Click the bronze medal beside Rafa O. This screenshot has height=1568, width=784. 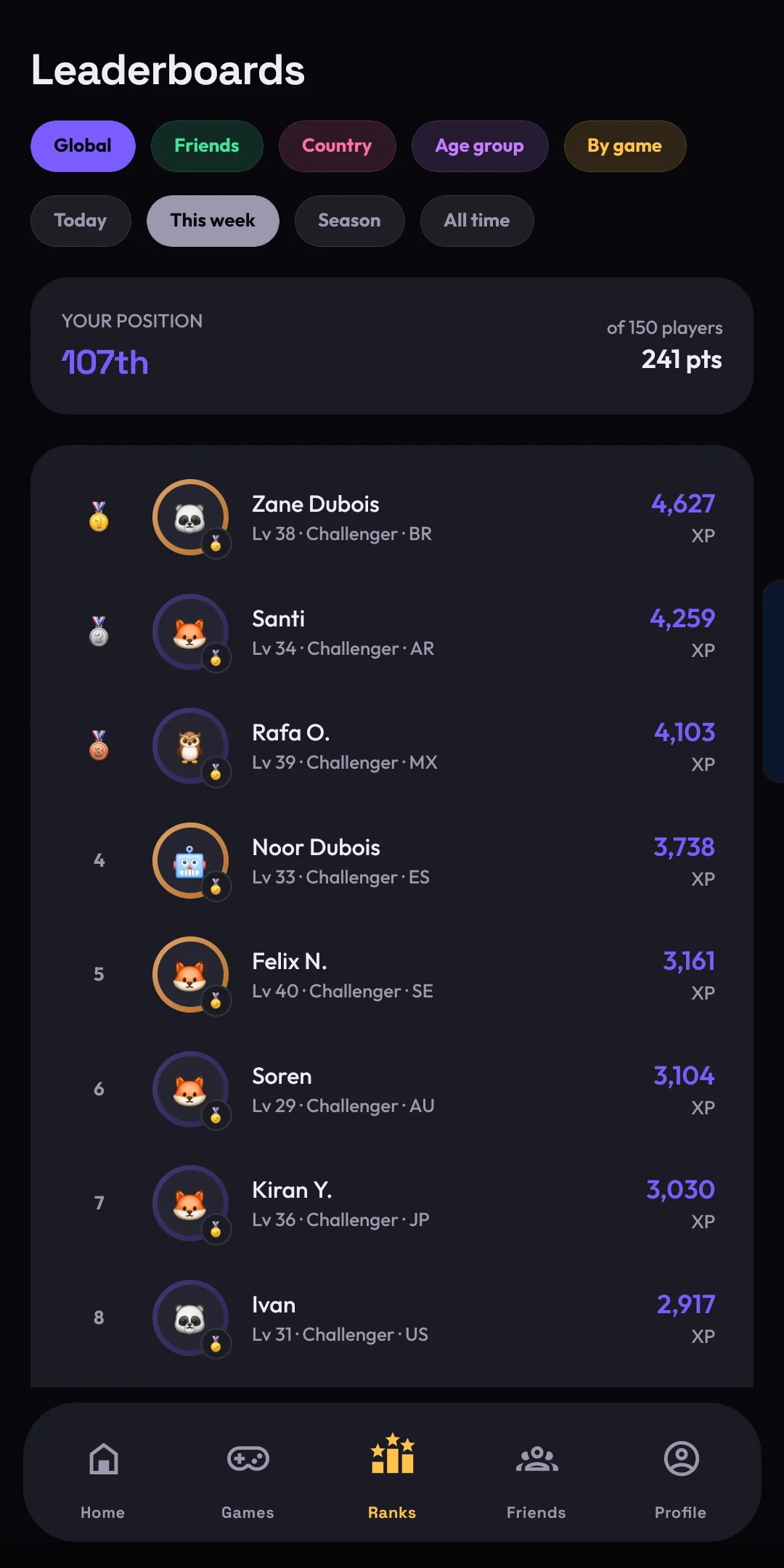click(x=99, y=746)
